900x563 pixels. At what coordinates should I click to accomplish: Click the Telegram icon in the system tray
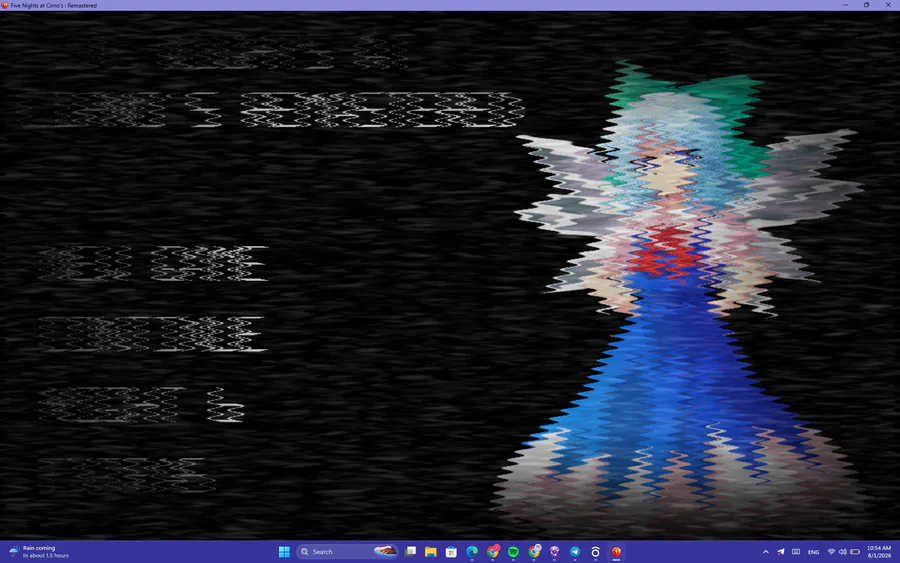781,552
